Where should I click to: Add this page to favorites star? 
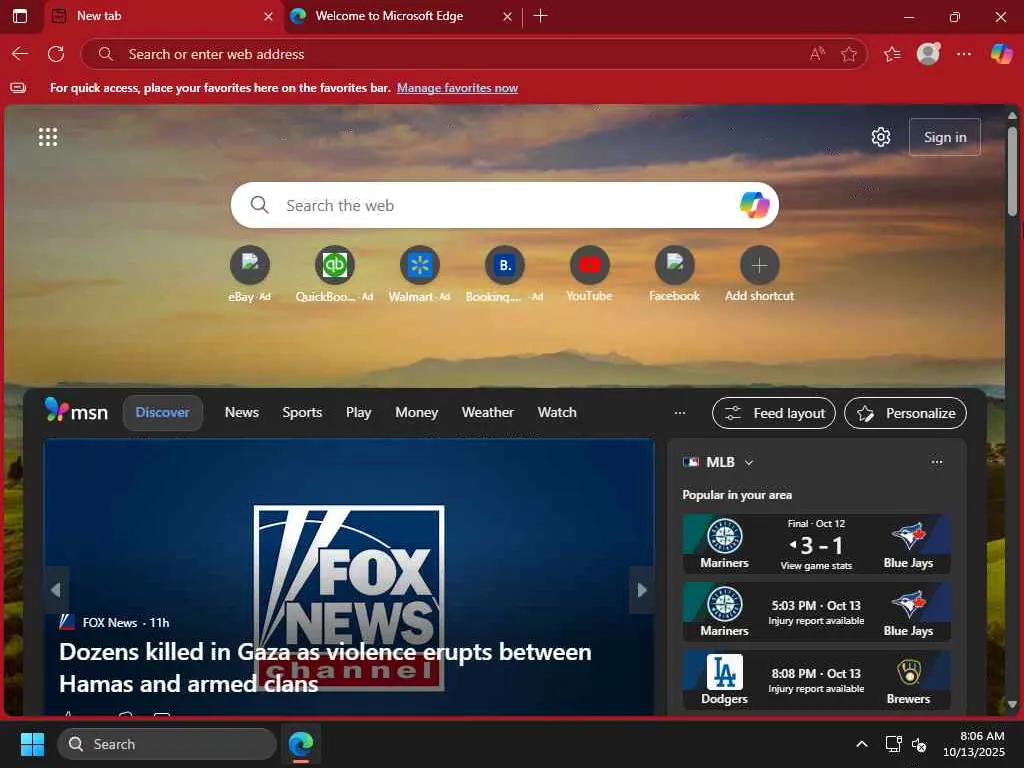point(848,54)
